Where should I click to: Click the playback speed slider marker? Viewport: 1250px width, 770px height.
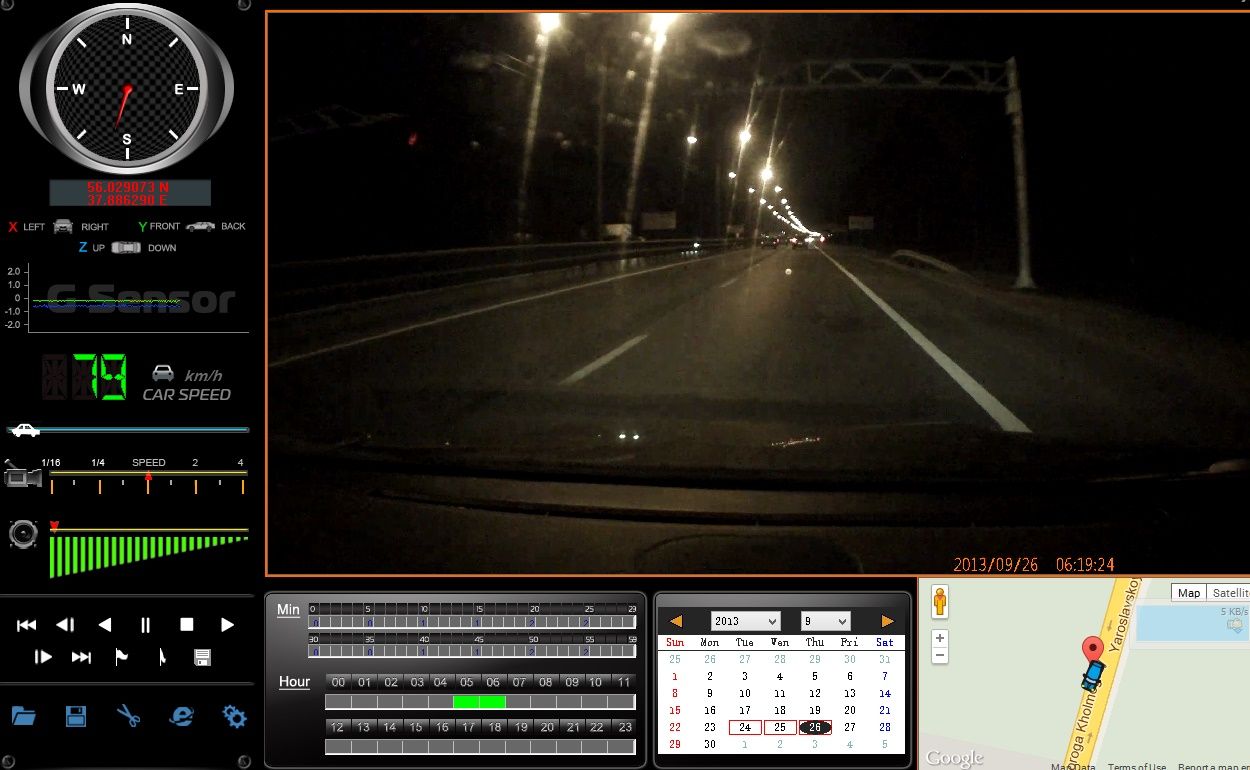click(148, 478)
